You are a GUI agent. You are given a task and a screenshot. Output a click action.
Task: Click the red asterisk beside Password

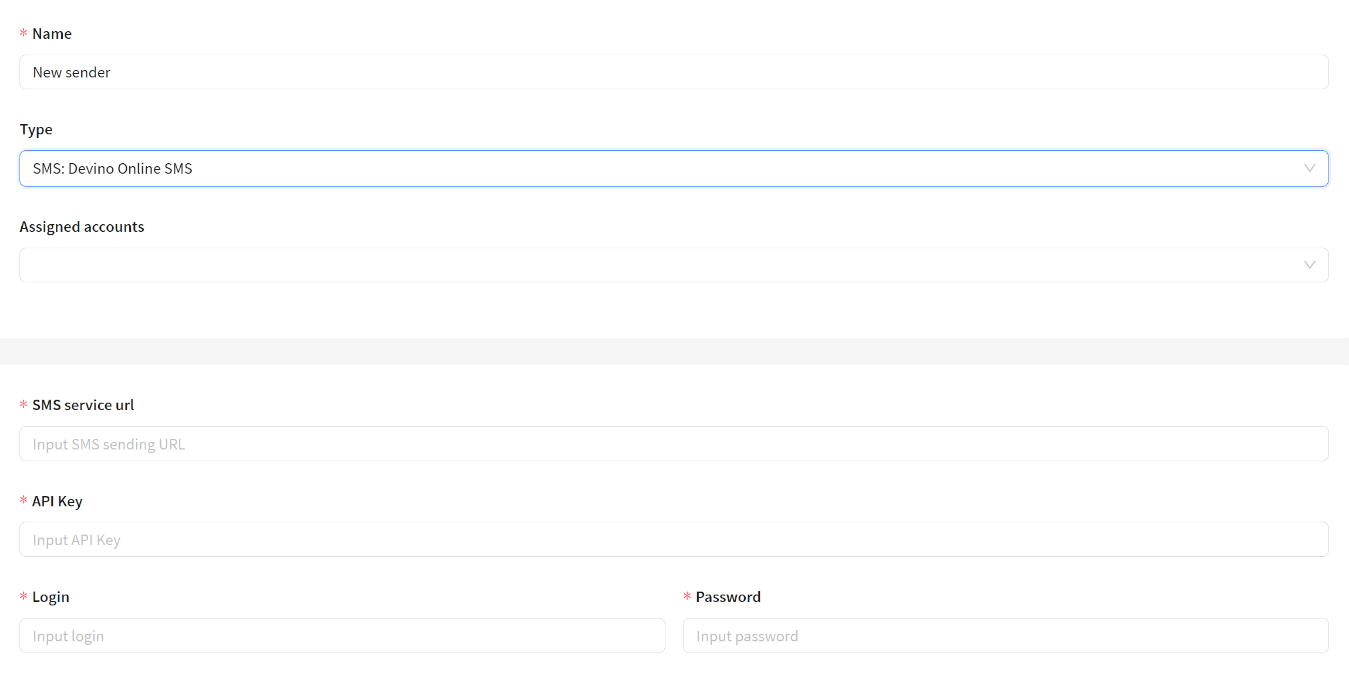[x=687, y=598]
